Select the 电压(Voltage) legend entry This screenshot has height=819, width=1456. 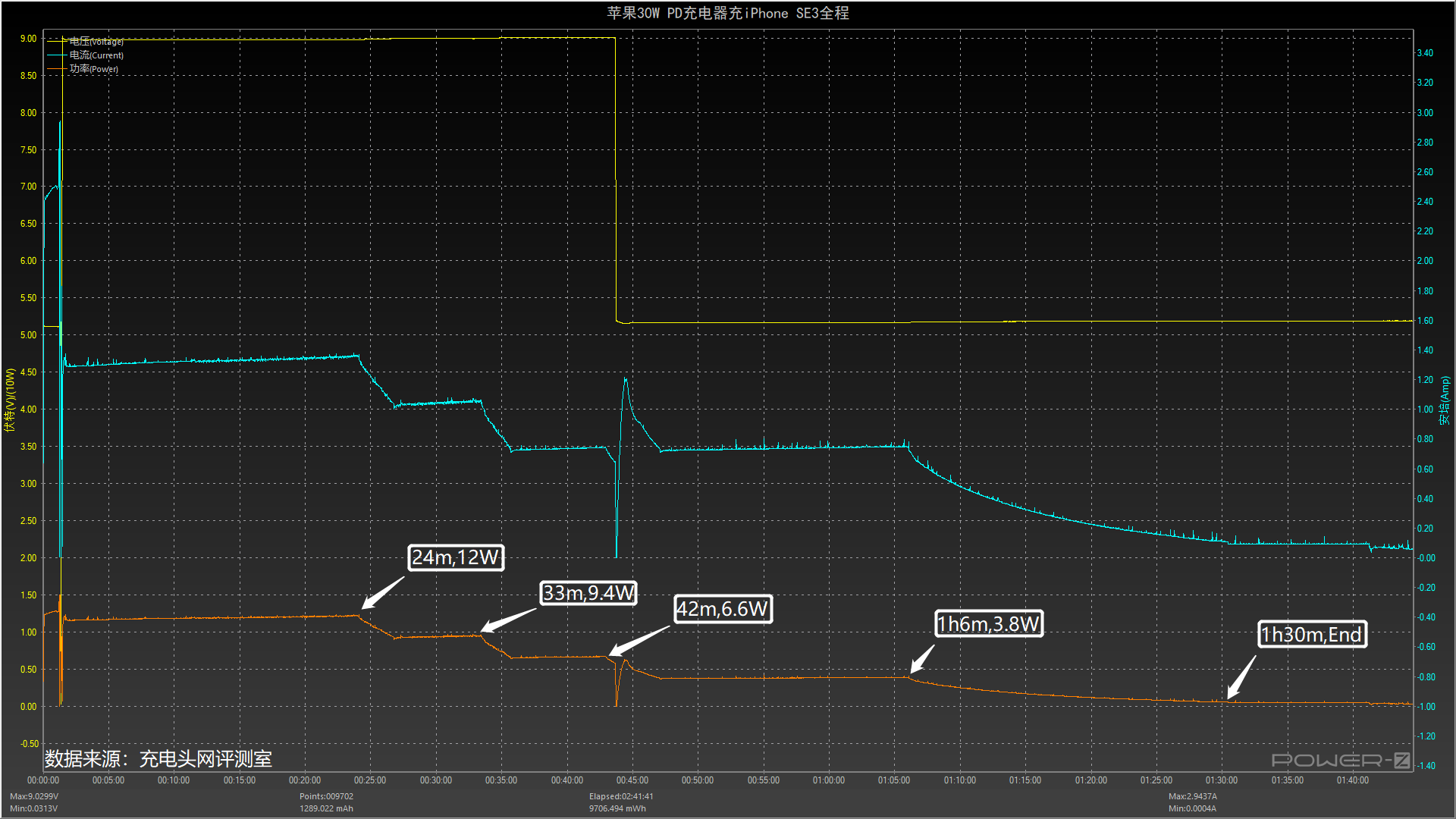coord(96,42)
